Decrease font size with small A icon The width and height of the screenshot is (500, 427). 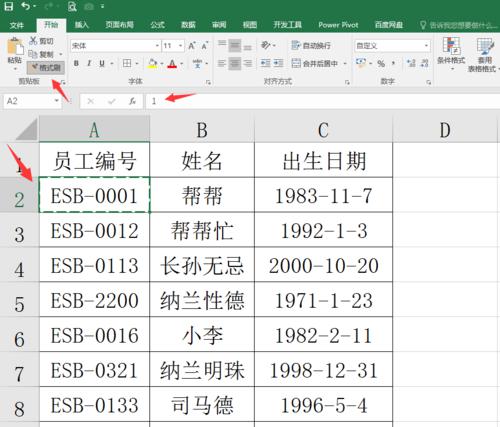point(205,46)
